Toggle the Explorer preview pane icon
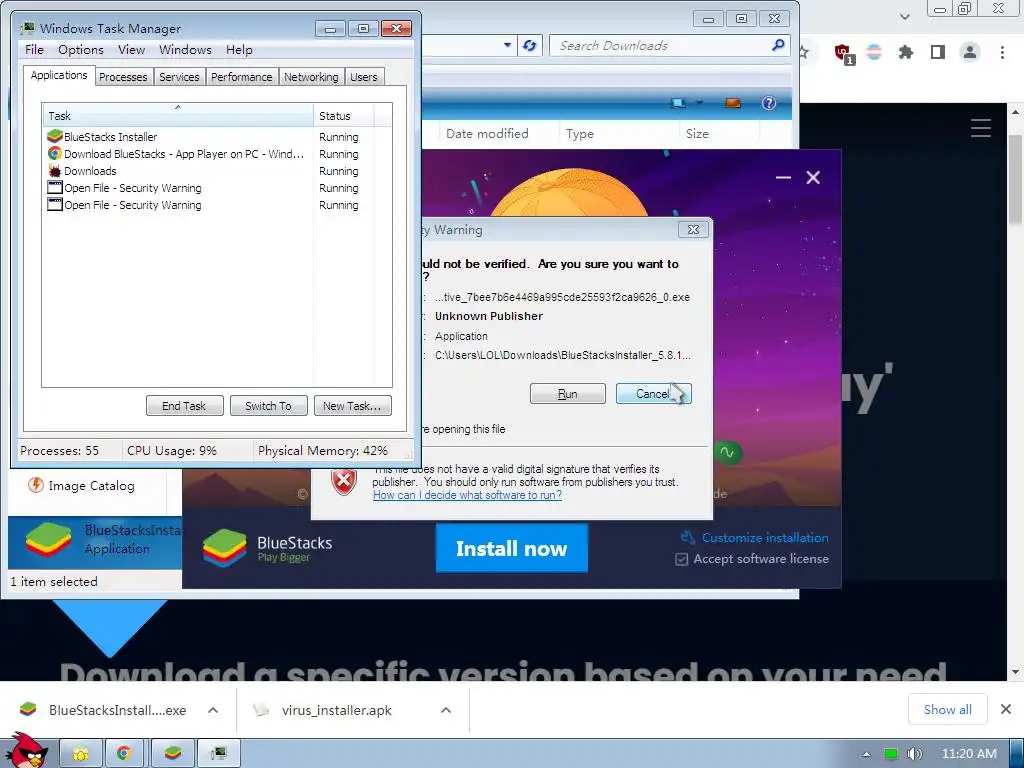 point(733,103)
